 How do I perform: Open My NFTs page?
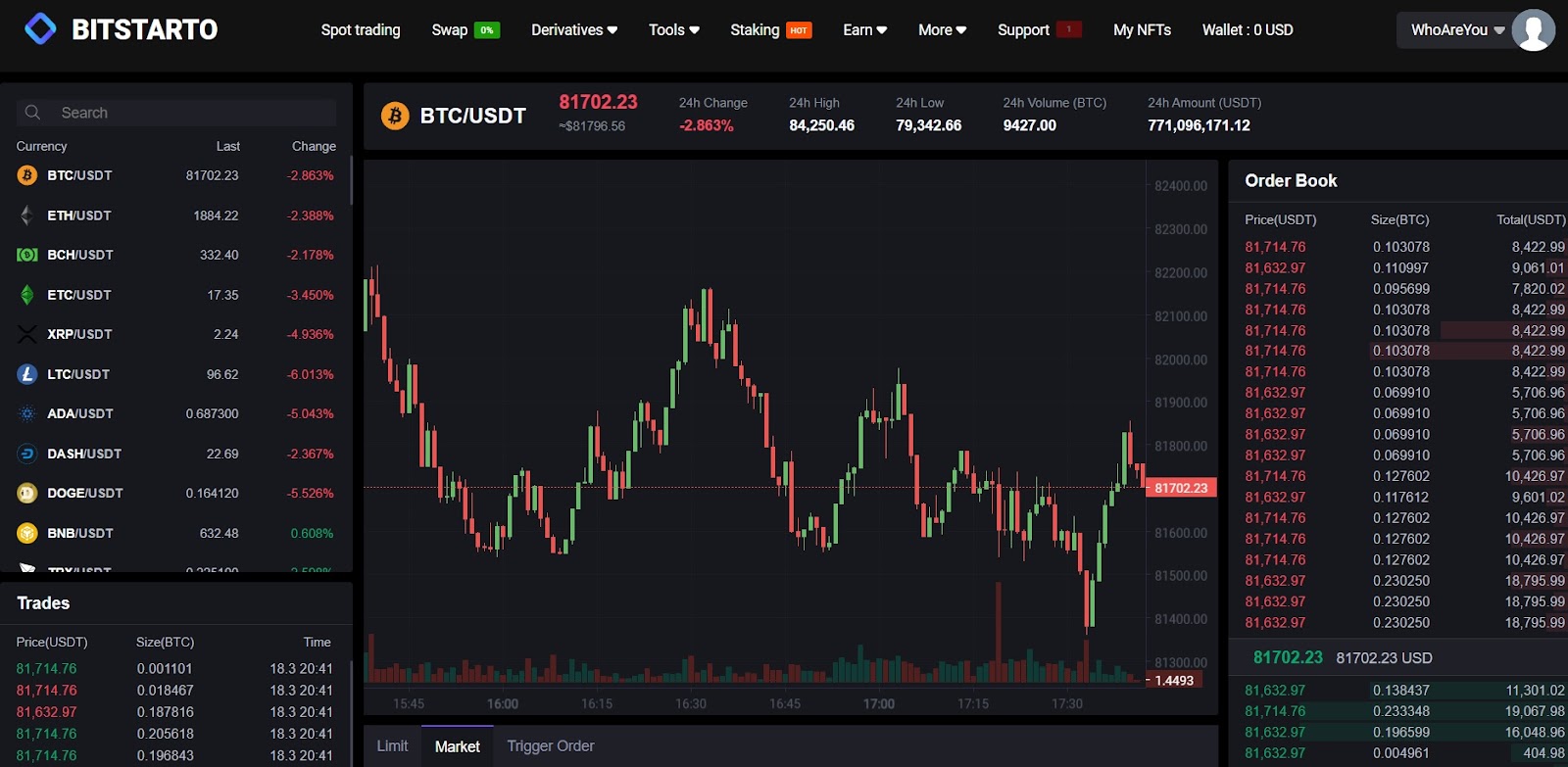coord(1142,30)
